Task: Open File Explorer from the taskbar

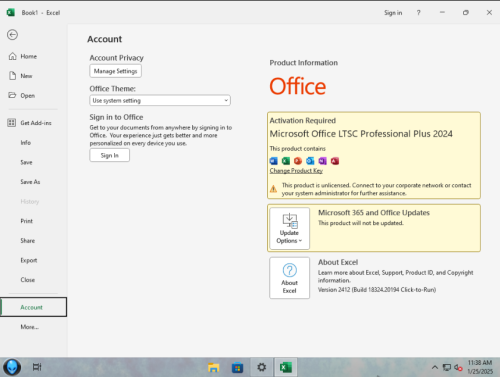Action: pyautogui.click(x=213, y=367)
